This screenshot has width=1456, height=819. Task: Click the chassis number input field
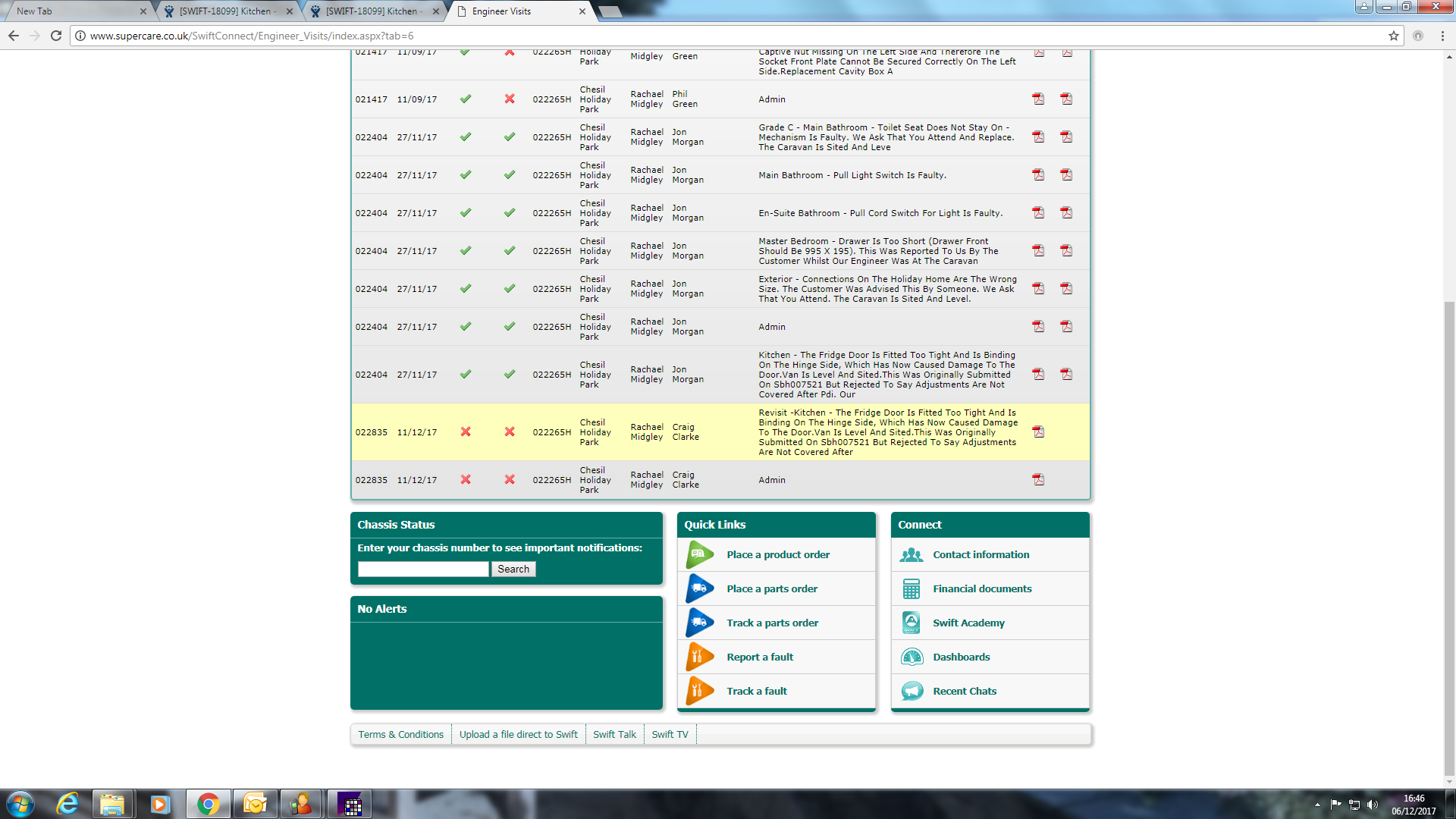coord(423,569)
